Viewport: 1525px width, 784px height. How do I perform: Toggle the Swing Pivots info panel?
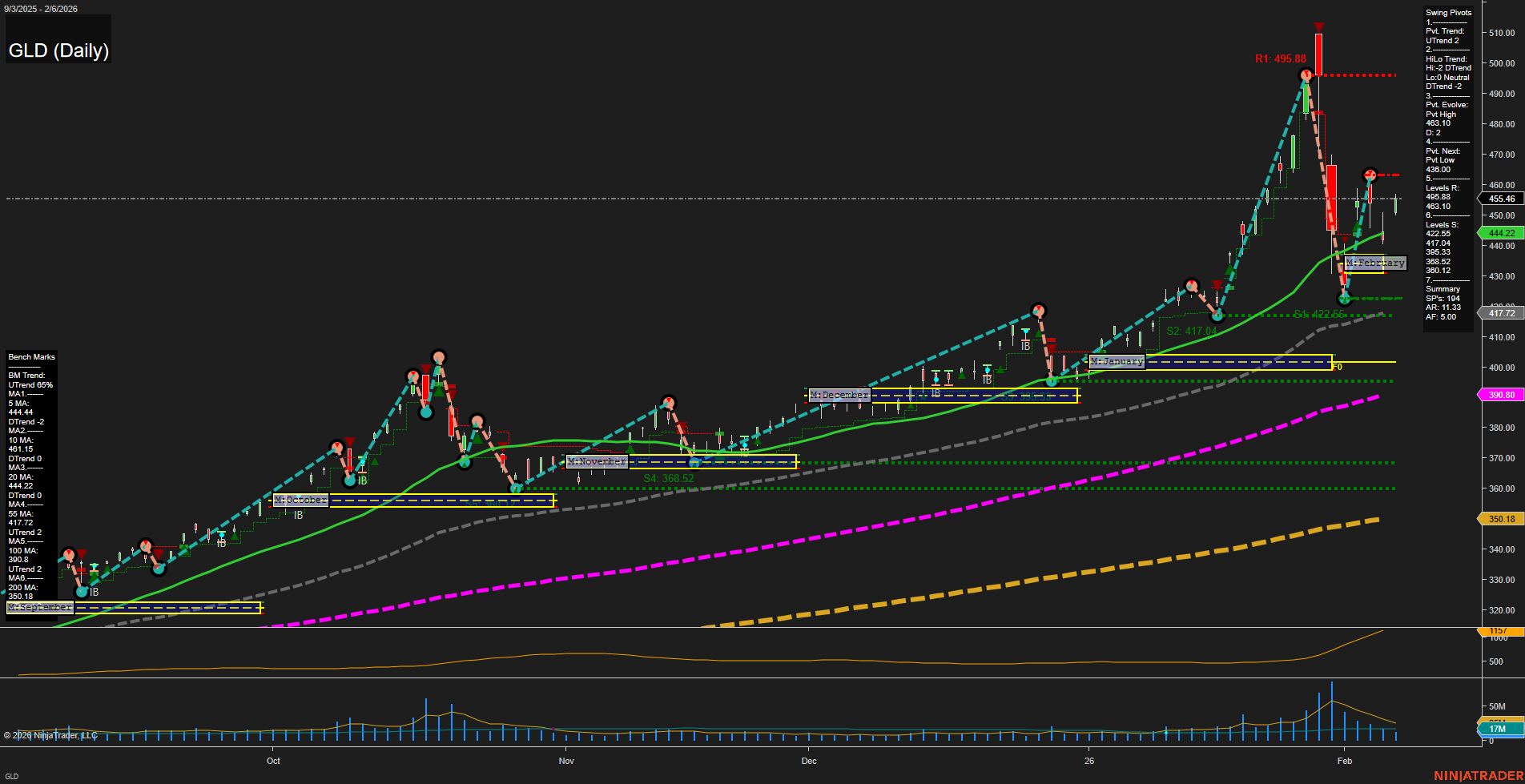point(1448,12)
